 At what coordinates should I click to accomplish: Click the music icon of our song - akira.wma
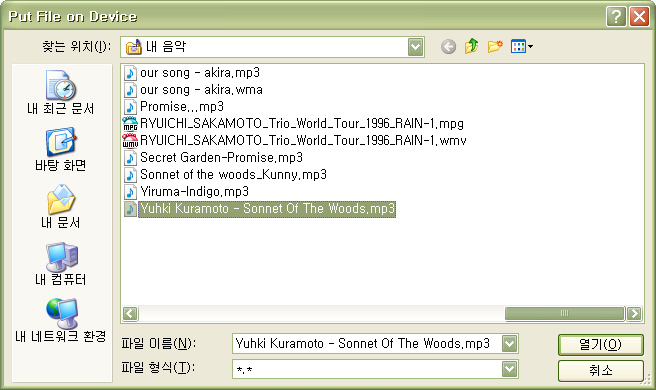pyautogui.click(x=130, y=90)
